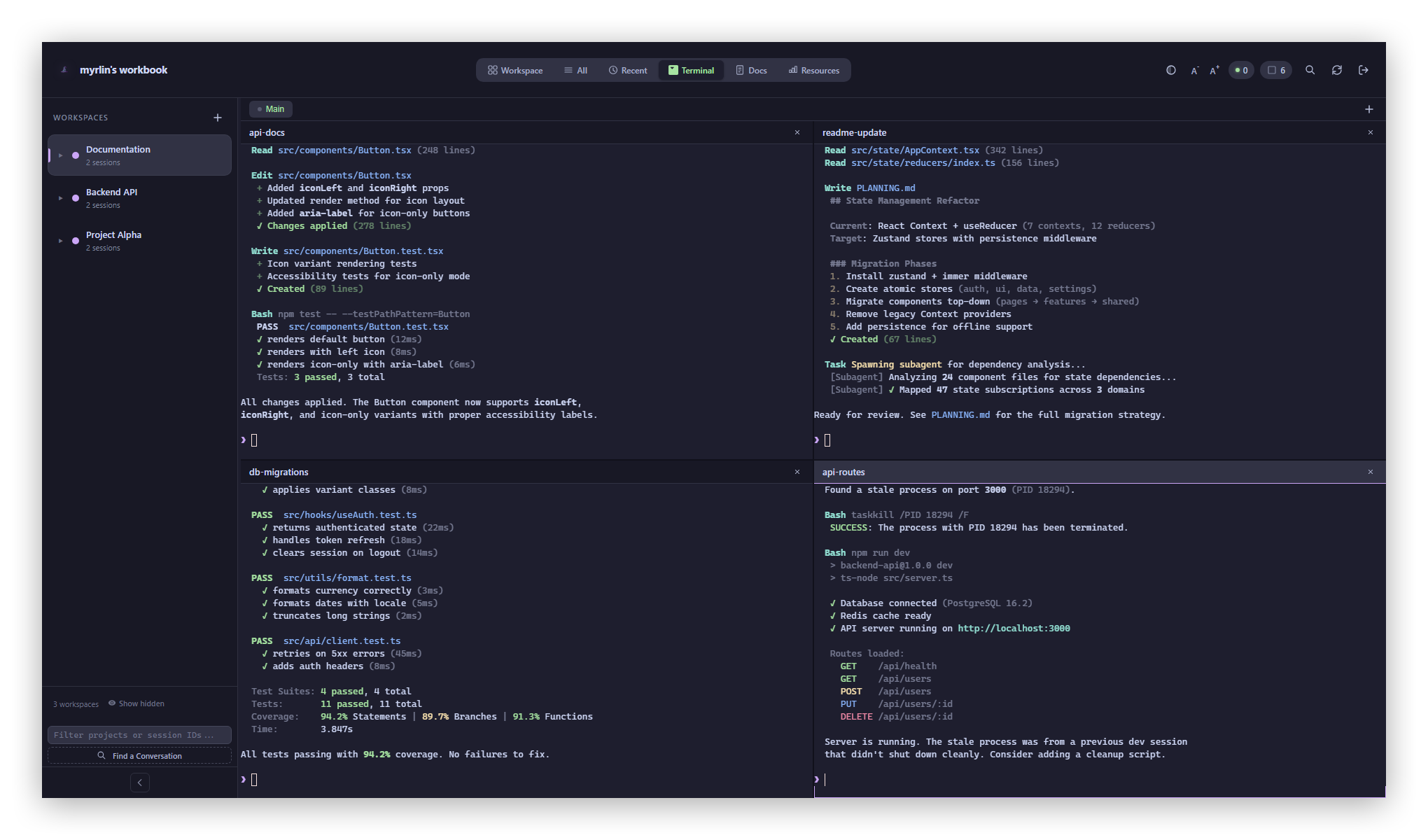Collapse the sidebar with chevron button
Screen dimensions: 1428x840
click(140, 783)
